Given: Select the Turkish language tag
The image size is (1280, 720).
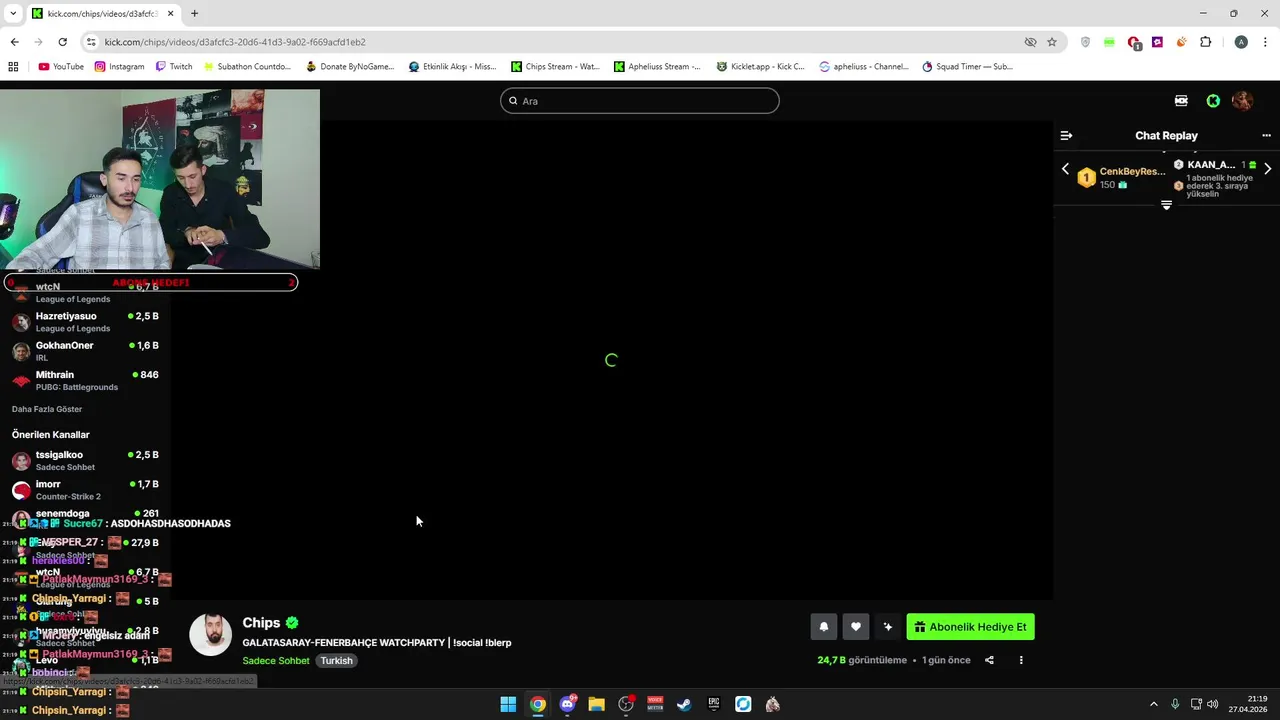Looking at the screenshot, I should pyautogui.click(x=337, y=661).
